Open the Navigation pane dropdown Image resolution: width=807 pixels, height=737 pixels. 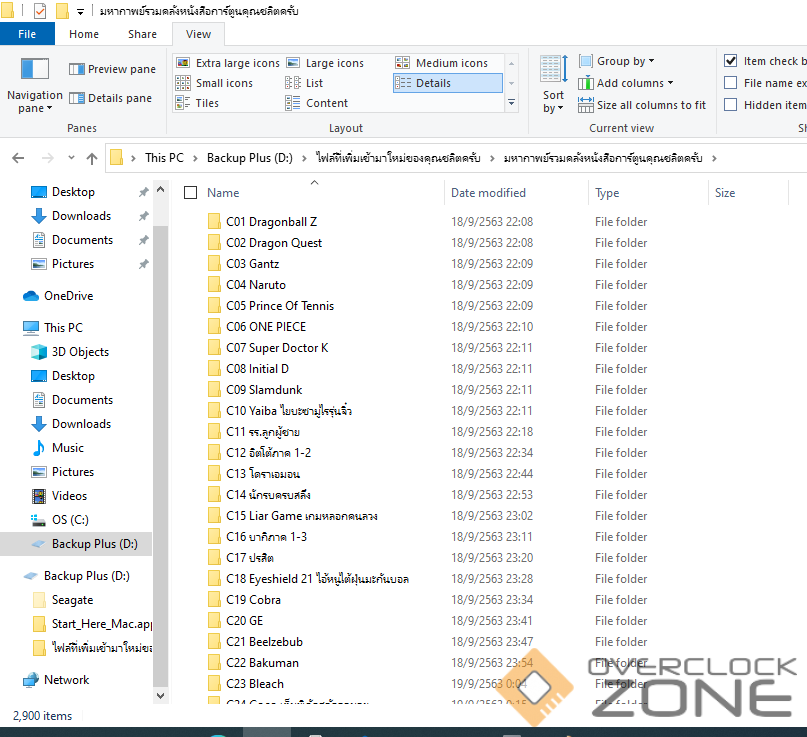(x=34, y=85)
